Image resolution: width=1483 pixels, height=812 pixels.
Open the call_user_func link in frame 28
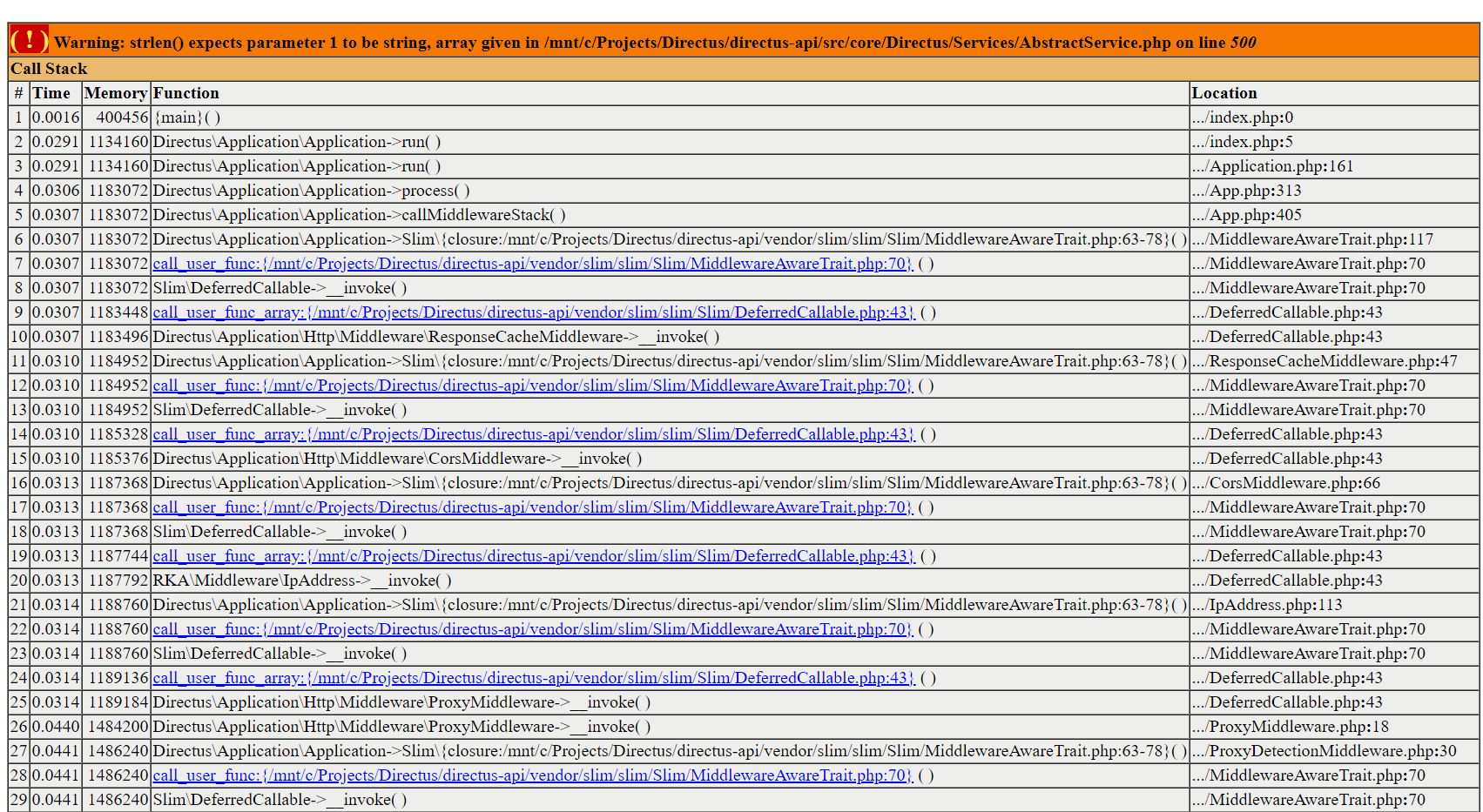[529, 775]
